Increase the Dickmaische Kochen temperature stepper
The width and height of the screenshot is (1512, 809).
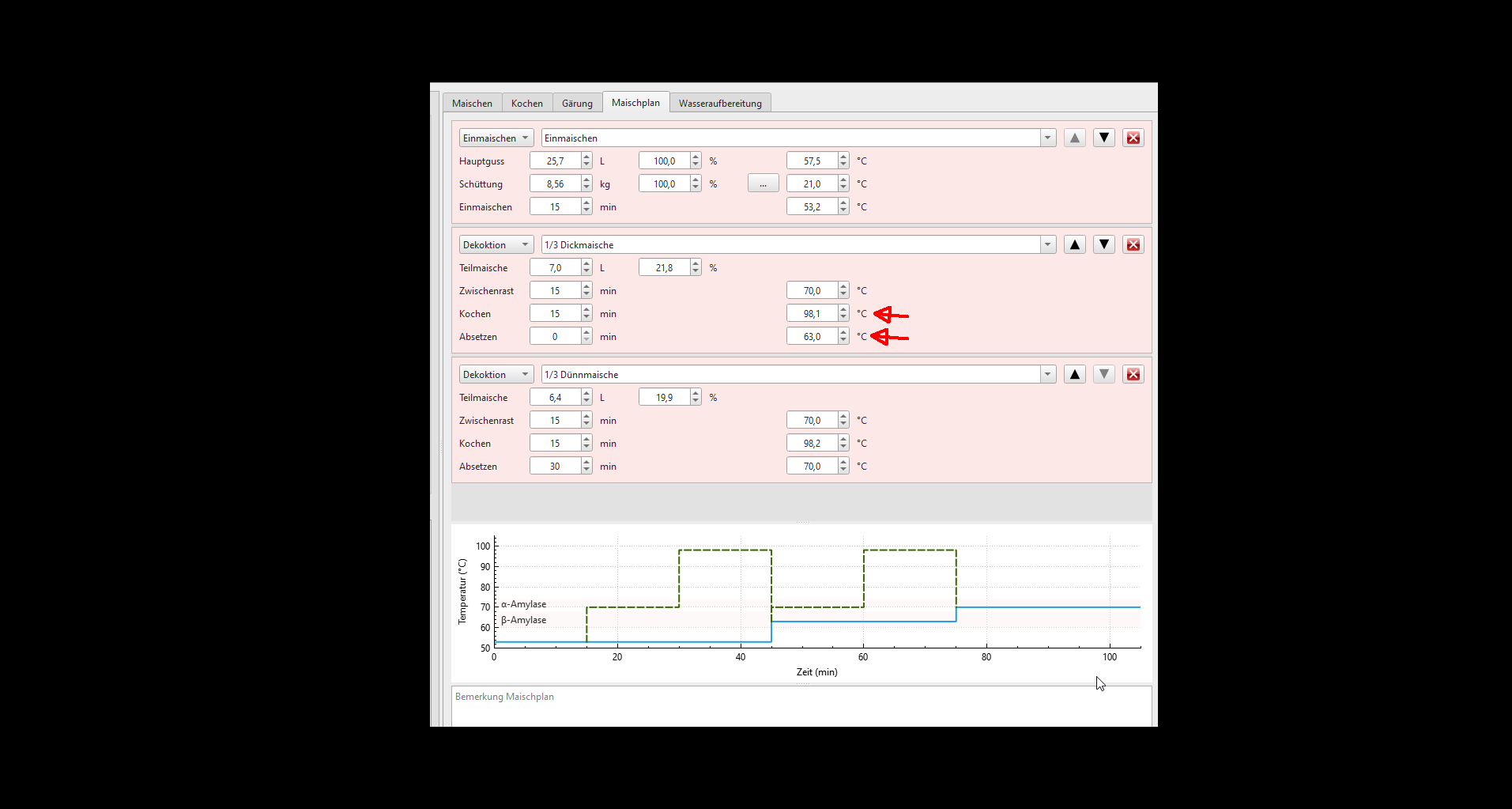tap(843, 310)
